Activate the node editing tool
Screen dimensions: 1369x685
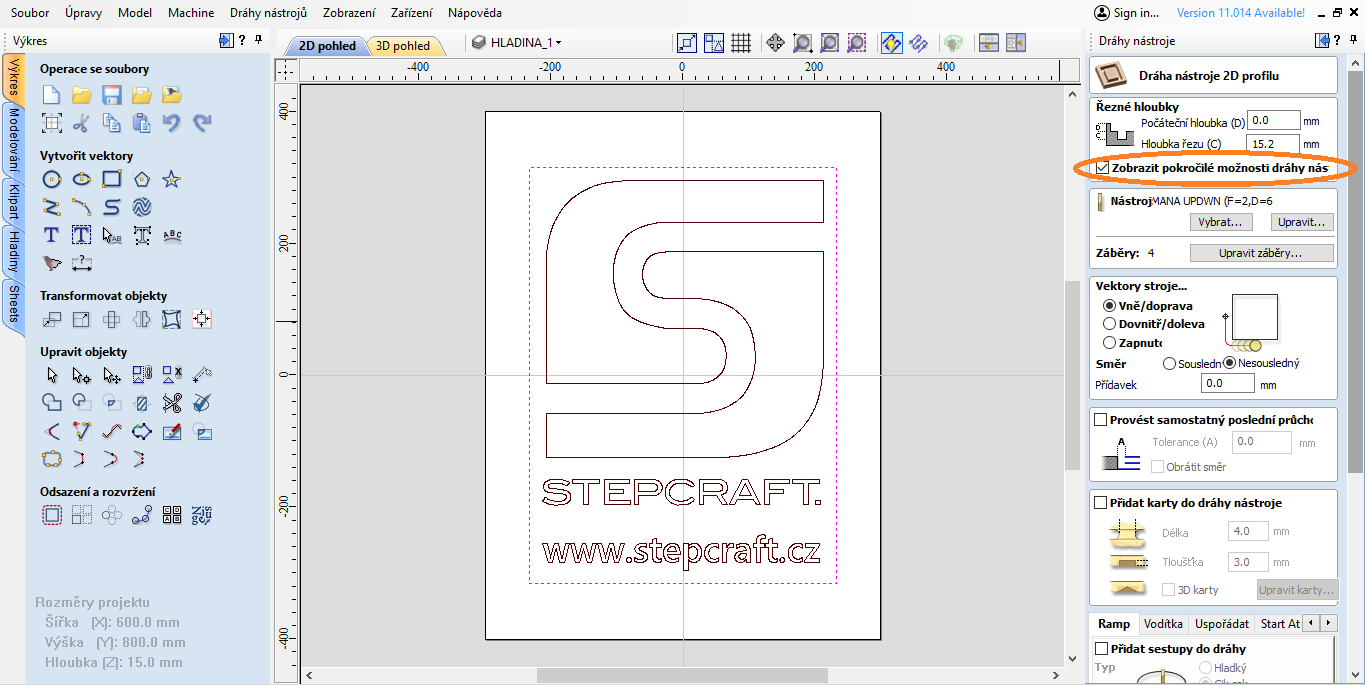pyautogui.click(x=82, y=375)
